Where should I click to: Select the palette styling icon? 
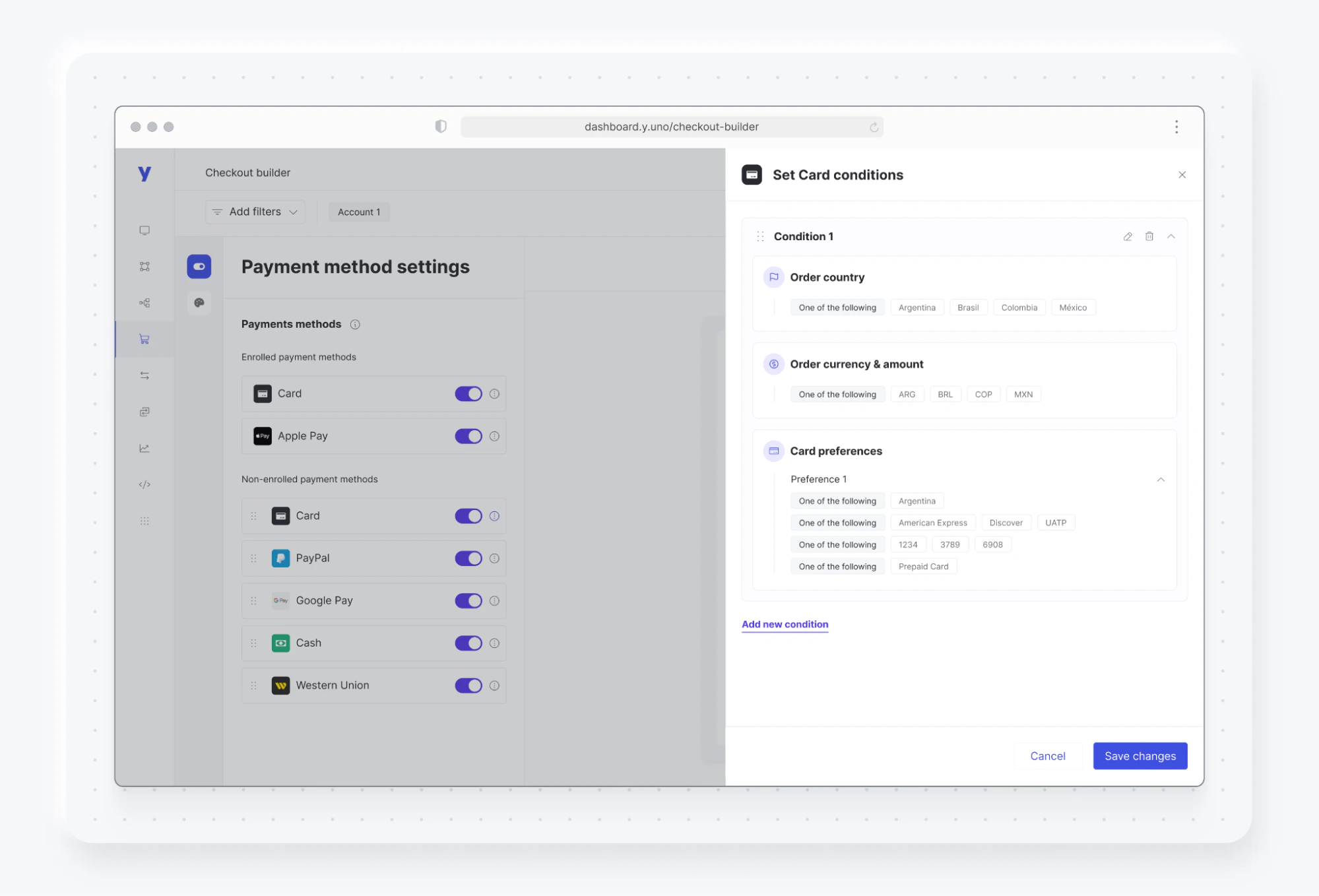point(199,303)
